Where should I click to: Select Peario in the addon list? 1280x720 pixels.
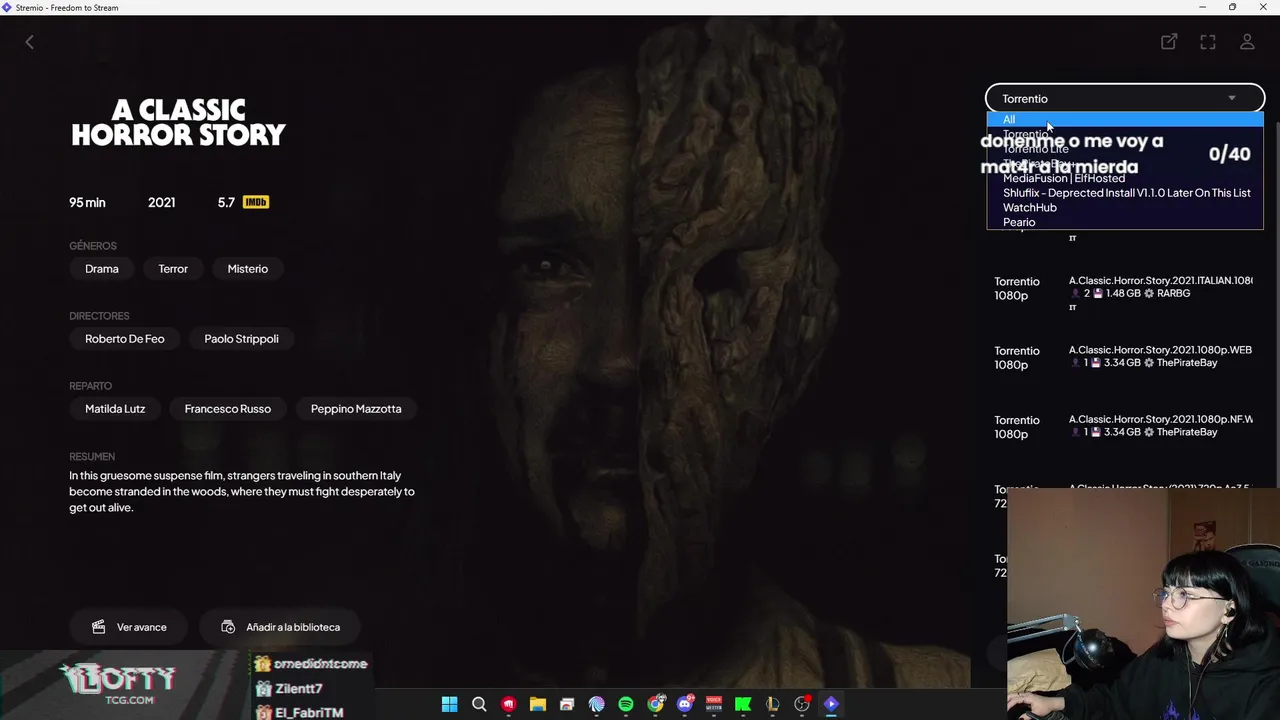(x=1125, y=222)
